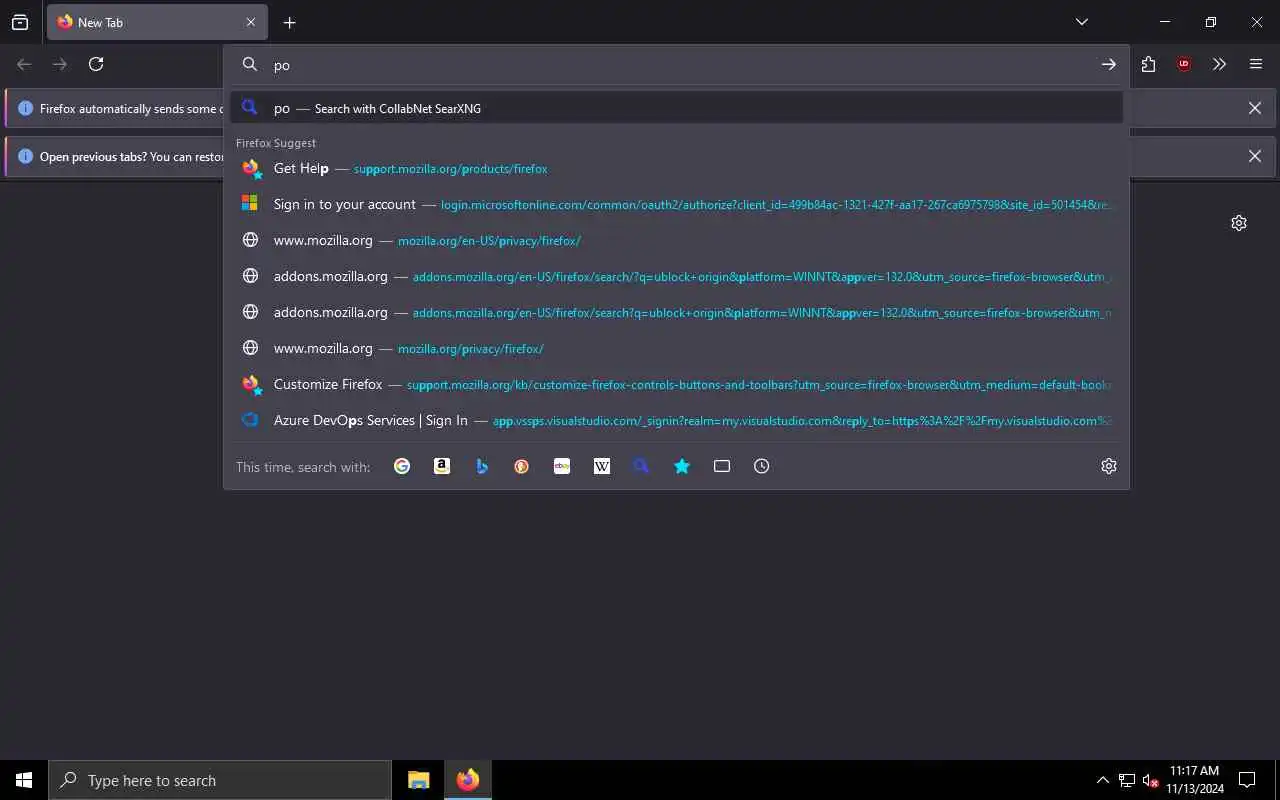The height and width of the screenshot is (800, 1280).
Task: Dismiss the 'Firefox automatically sends' notification
Action: coord(1255,108)
